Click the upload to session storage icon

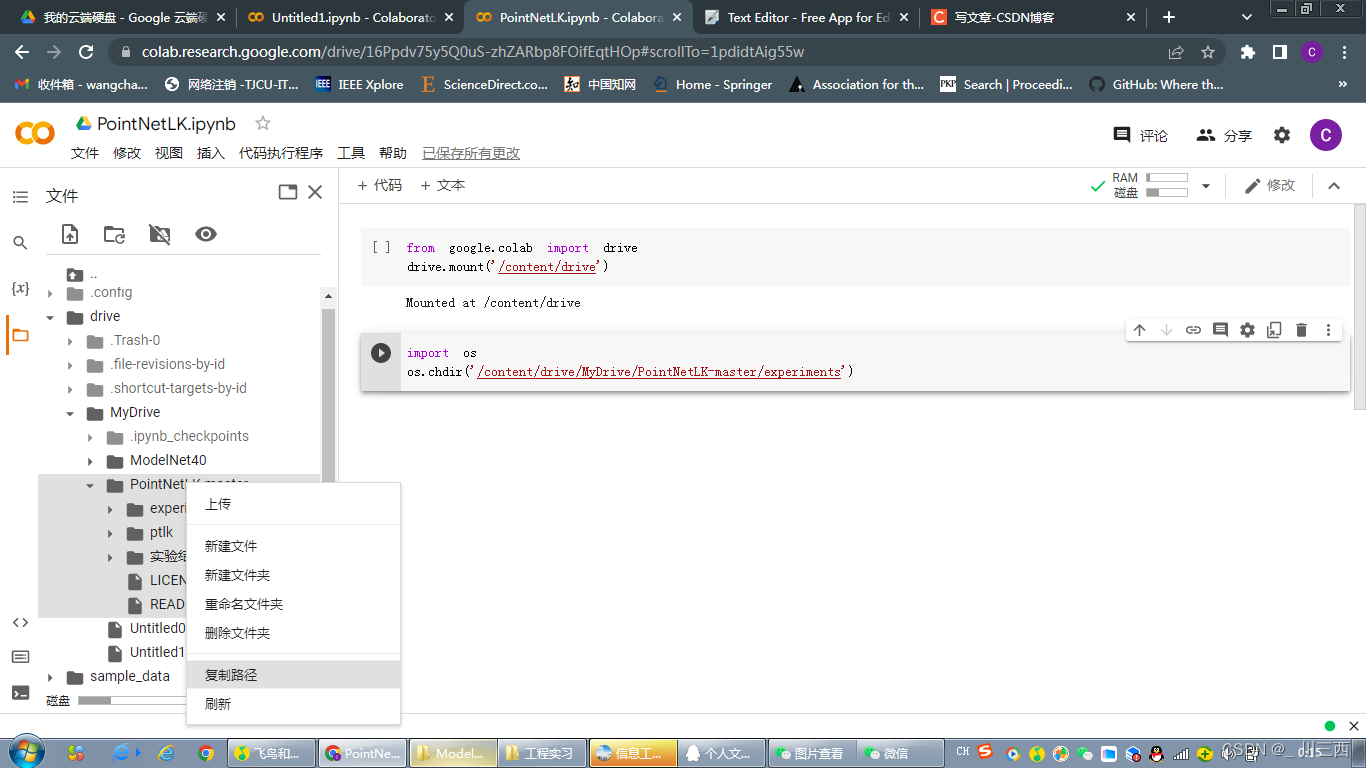[70, 234]
